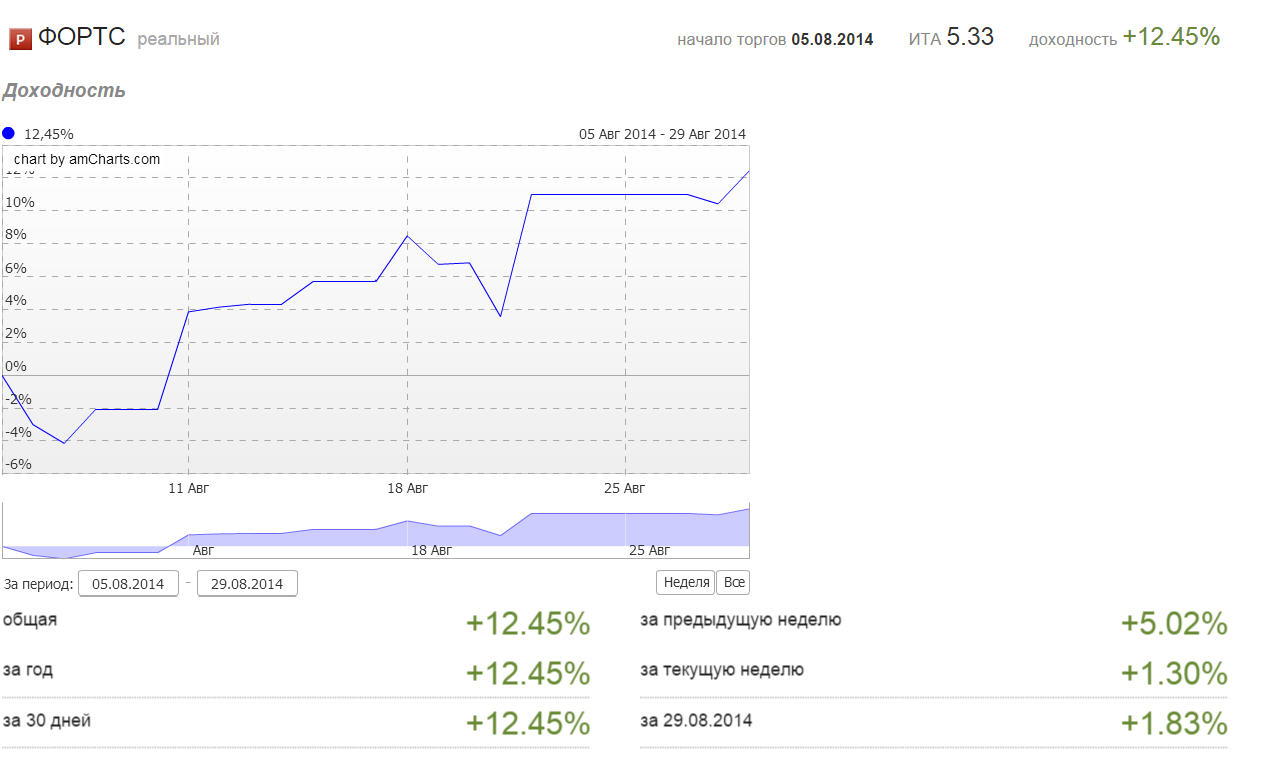1268x781 pixels.
Task: Click the ИТА 5.33 value in header
Action: pyautogui.click(x=969, y=37)
